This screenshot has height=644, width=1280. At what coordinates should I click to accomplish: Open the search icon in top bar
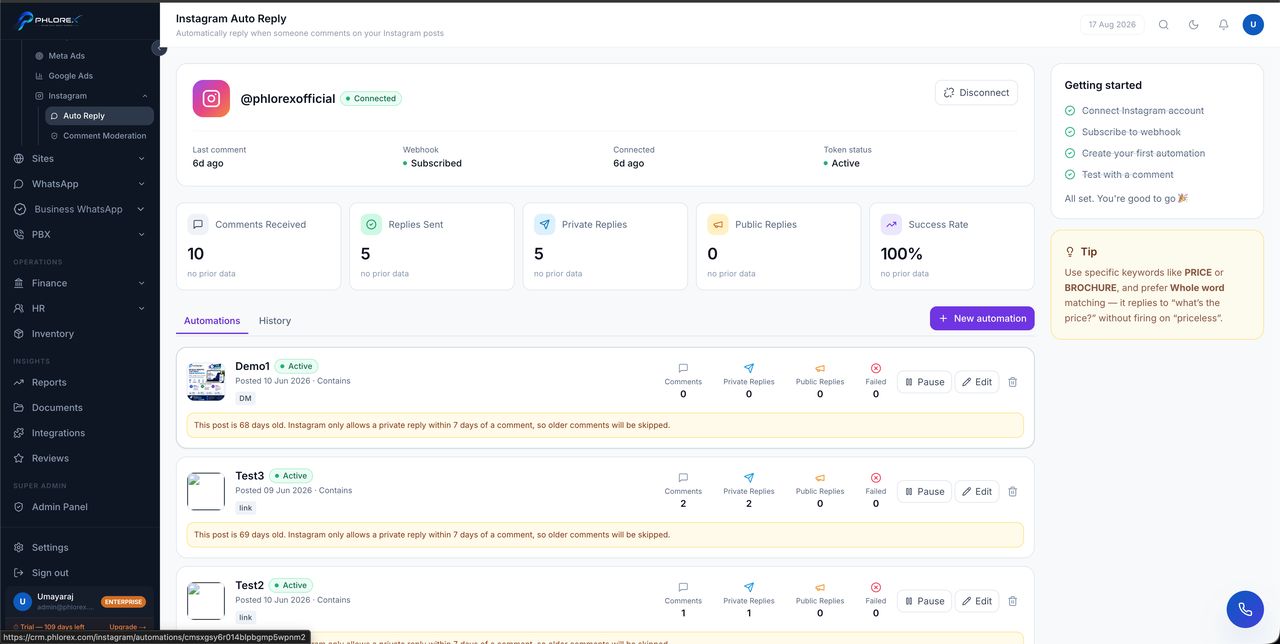1163,24
